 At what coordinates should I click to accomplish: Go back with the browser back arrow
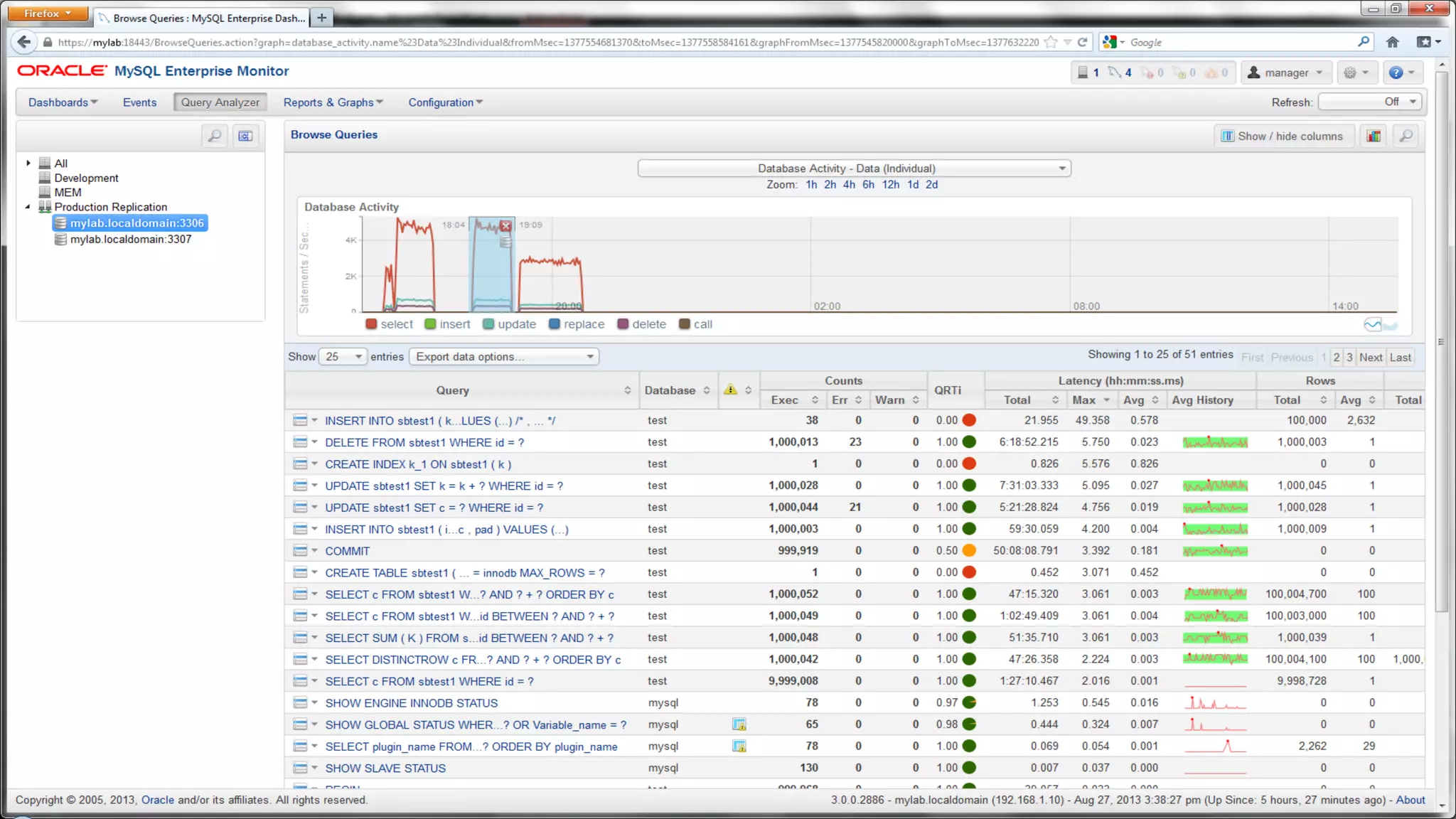coord(24,42)
